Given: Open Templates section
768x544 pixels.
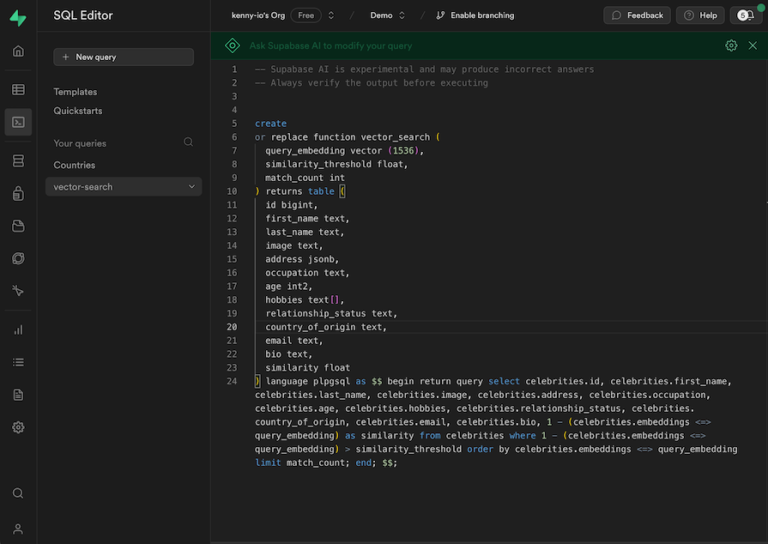Looking at the screenshot, I should tap(75, 92).
